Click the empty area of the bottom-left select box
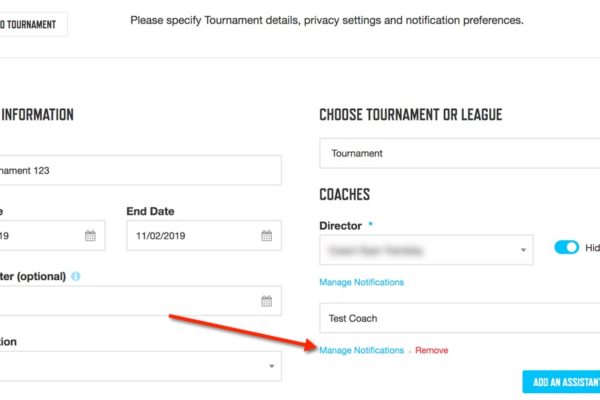The image size is (600, 400). tap(132, 366)
